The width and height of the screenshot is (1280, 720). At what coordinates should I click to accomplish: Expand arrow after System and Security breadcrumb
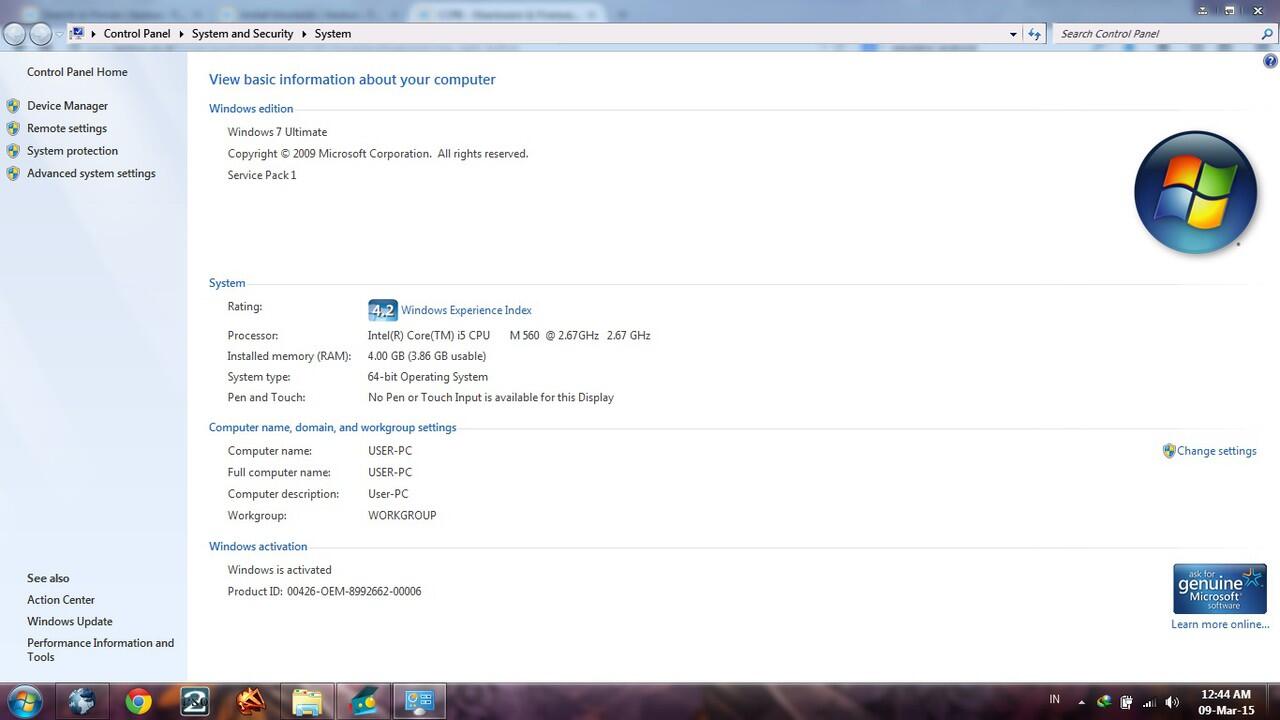[304, 34]
